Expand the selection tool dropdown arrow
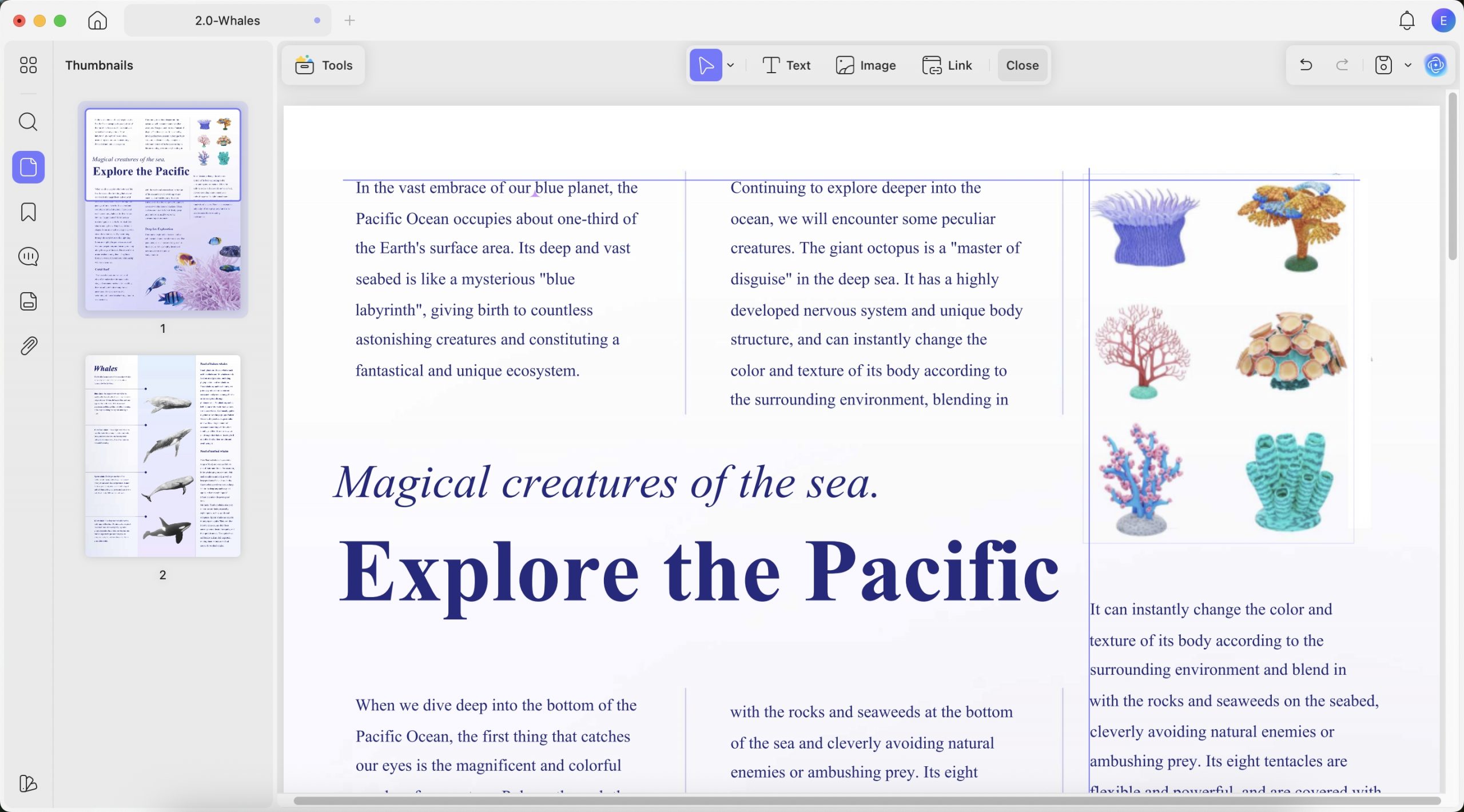Screen dimensions: 1464x812 [x=731, y=65]
